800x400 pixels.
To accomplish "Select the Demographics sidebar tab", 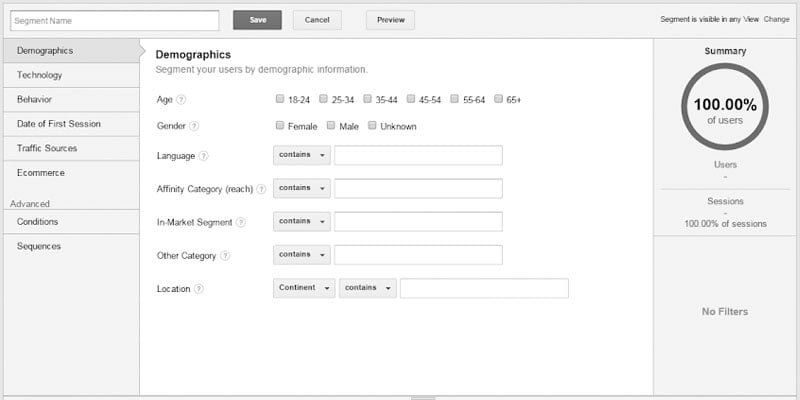I will pyautogui.click(x=71, y=51).
